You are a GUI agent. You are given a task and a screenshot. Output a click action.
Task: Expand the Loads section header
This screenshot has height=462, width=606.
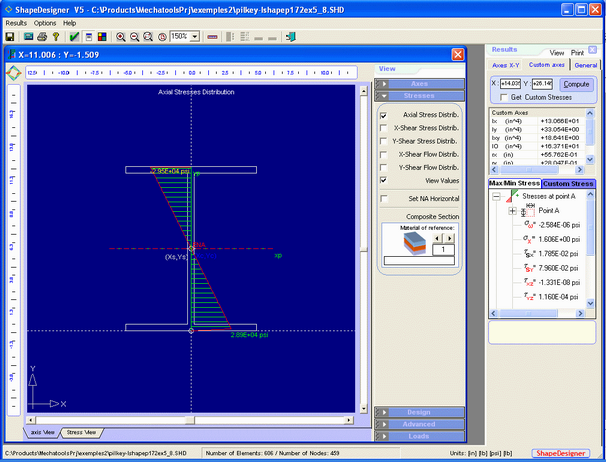coord(419,436)
